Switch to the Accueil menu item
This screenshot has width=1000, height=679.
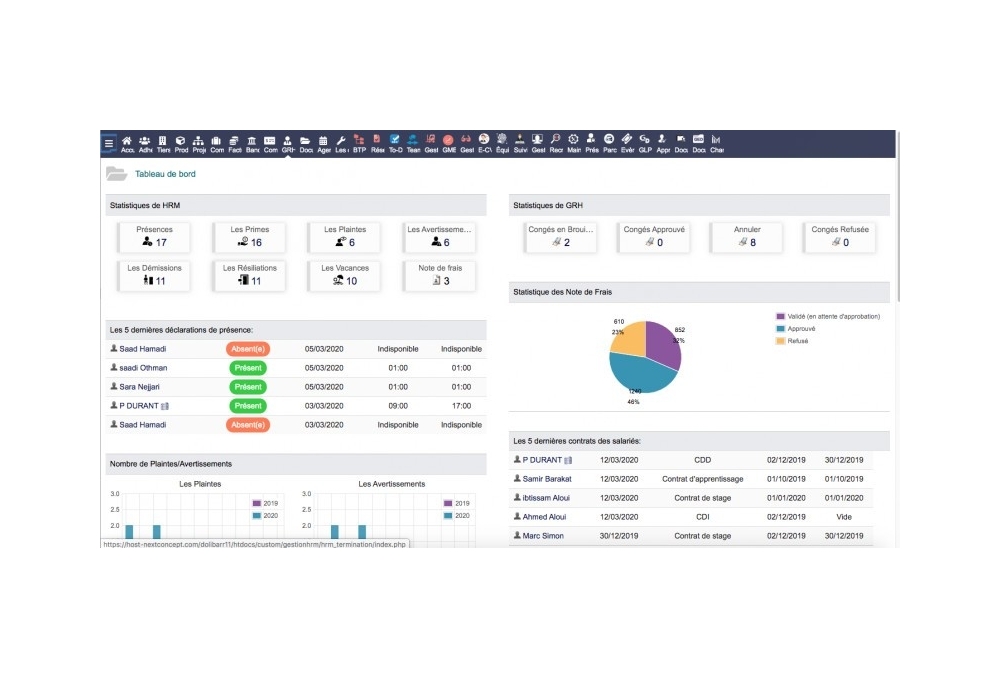[128, 143]
